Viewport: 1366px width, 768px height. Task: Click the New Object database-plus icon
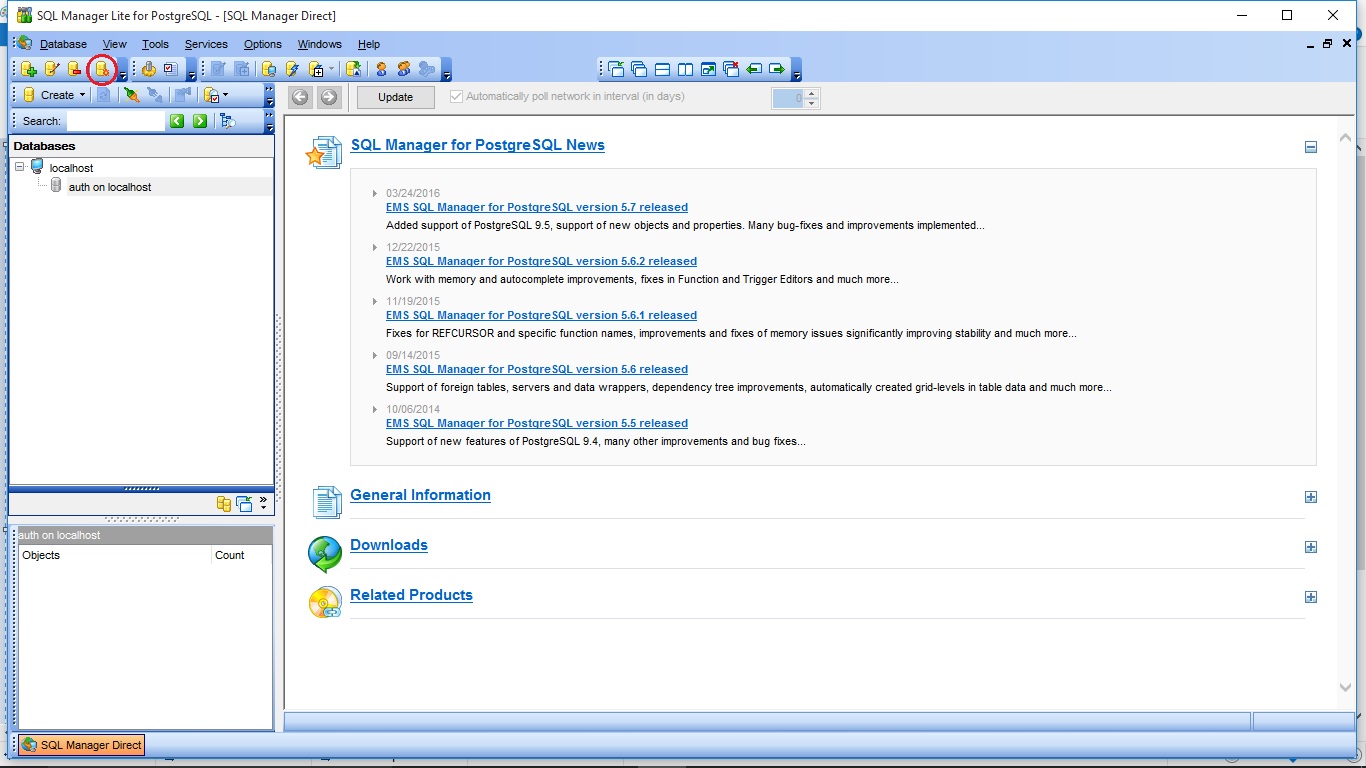click(316, 69)
